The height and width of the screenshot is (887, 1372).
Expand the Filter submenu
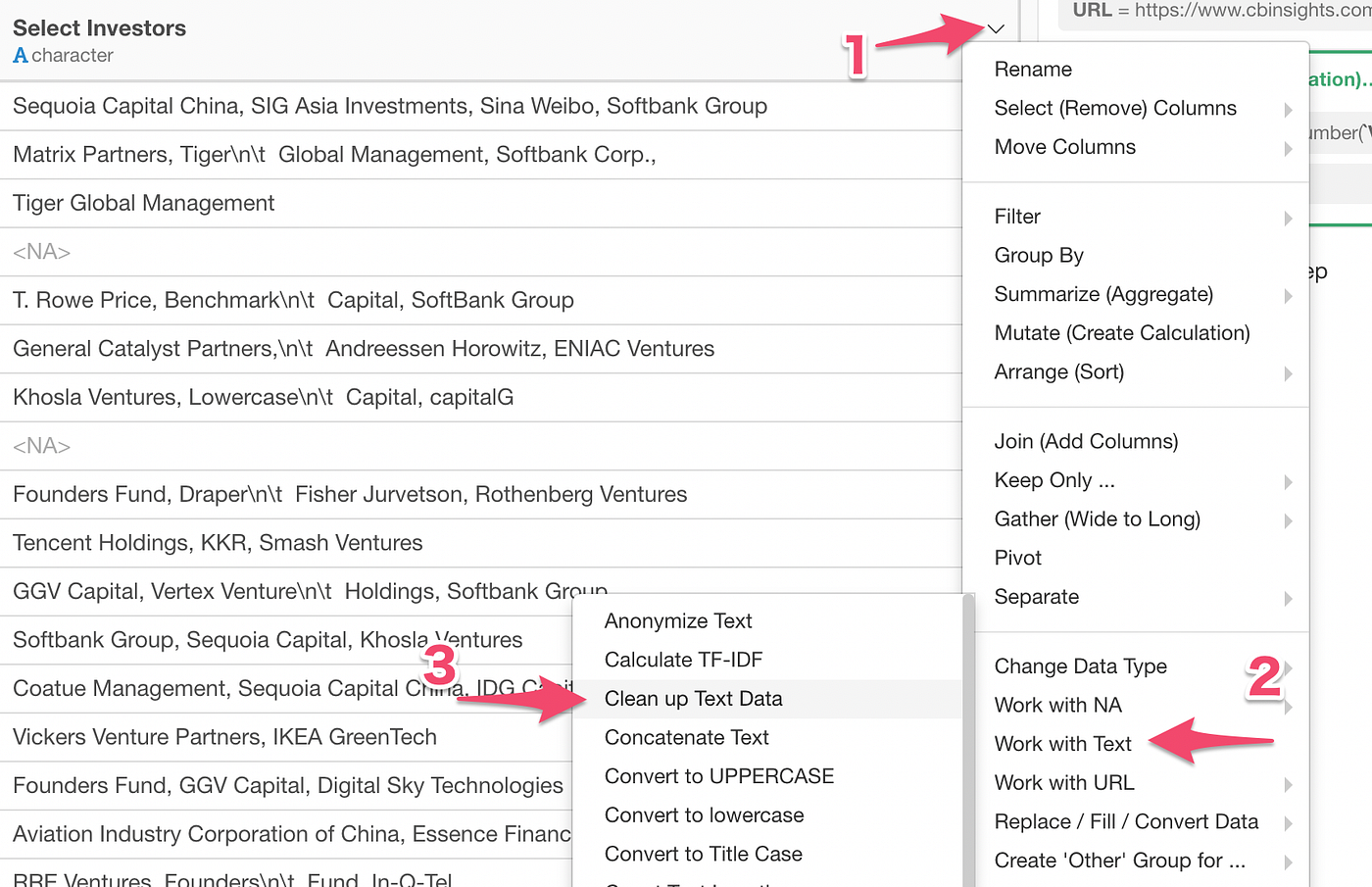click(1017, 216)
